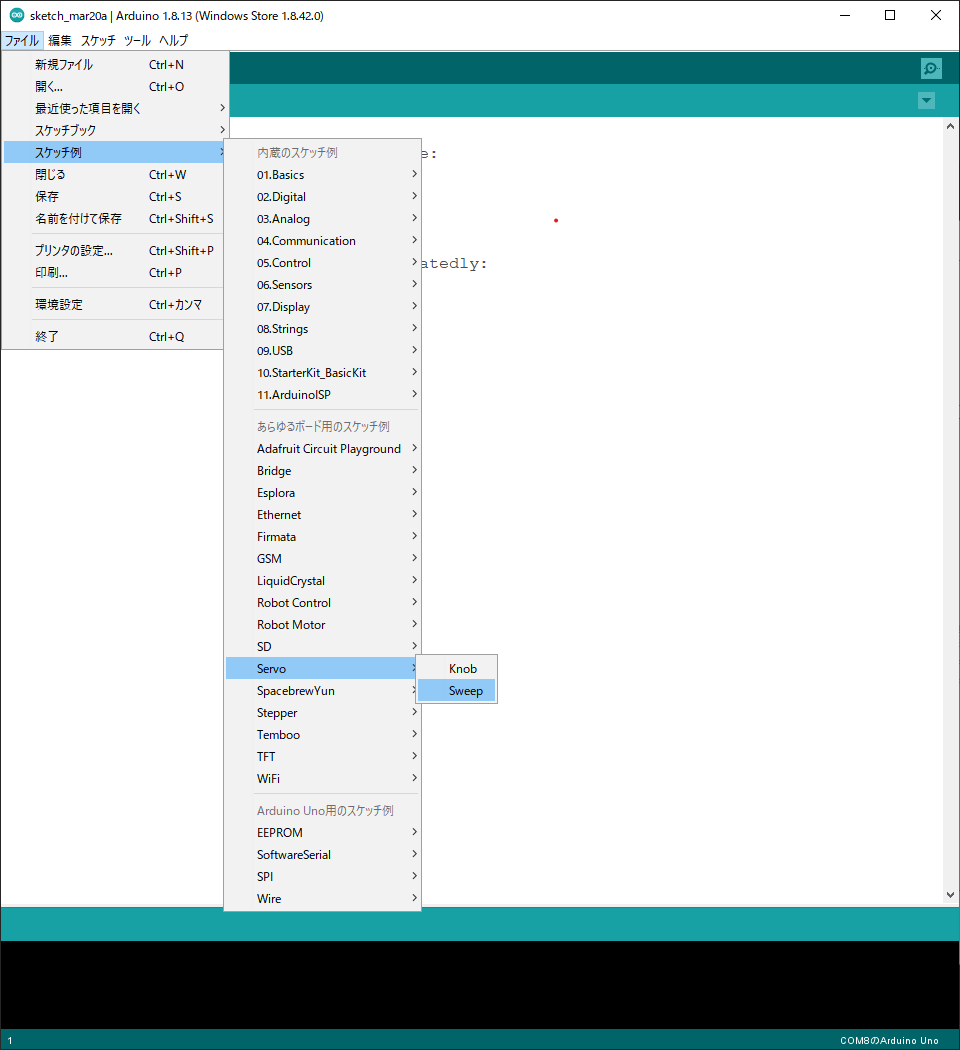Open 10.StarterKit_BasicKit submenu
960x1050 pixels.
pyautogui.click(x=323, y=372)
